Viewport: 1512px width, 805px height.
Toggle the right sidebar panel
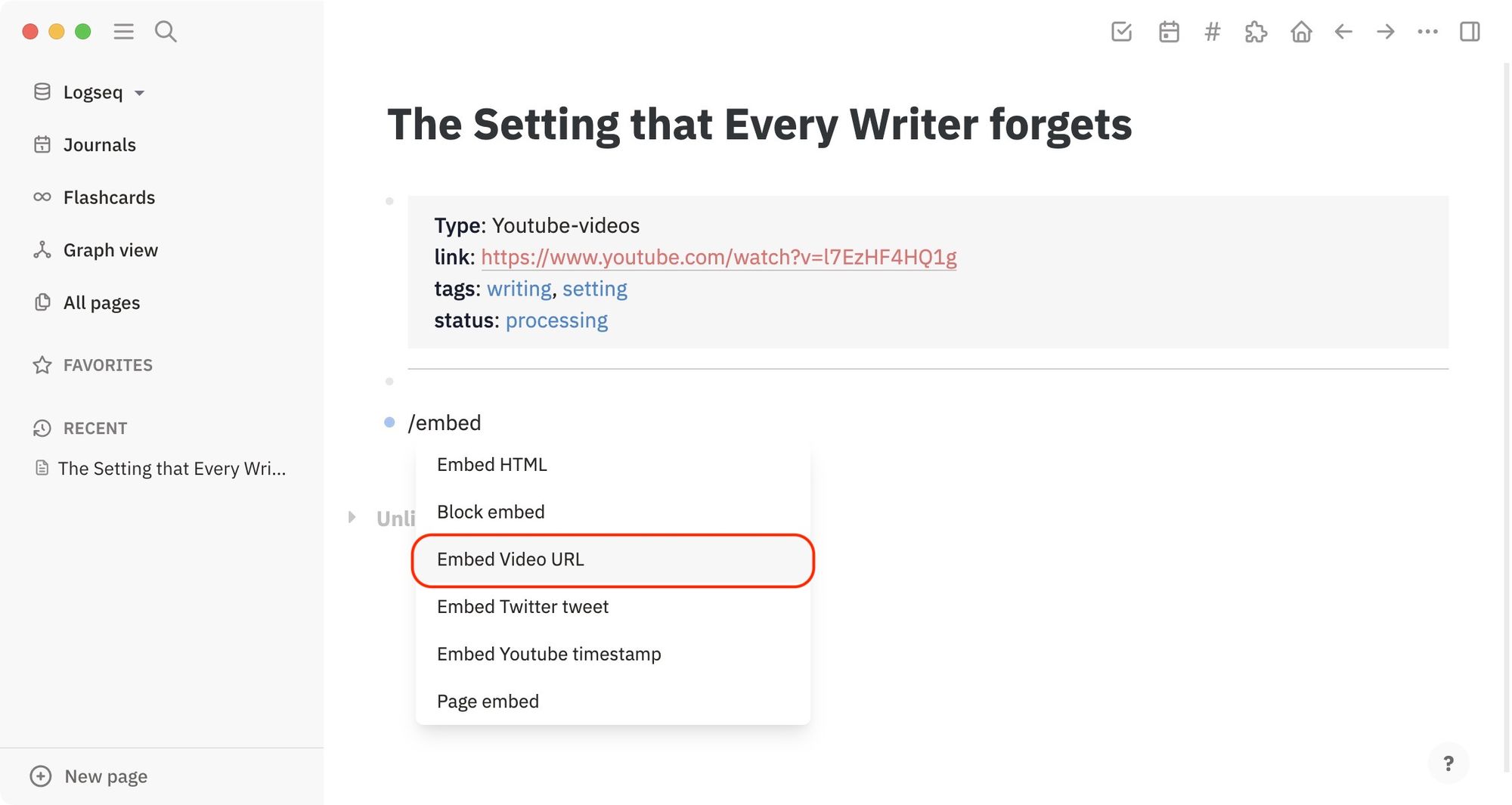tap(1470, 32)
